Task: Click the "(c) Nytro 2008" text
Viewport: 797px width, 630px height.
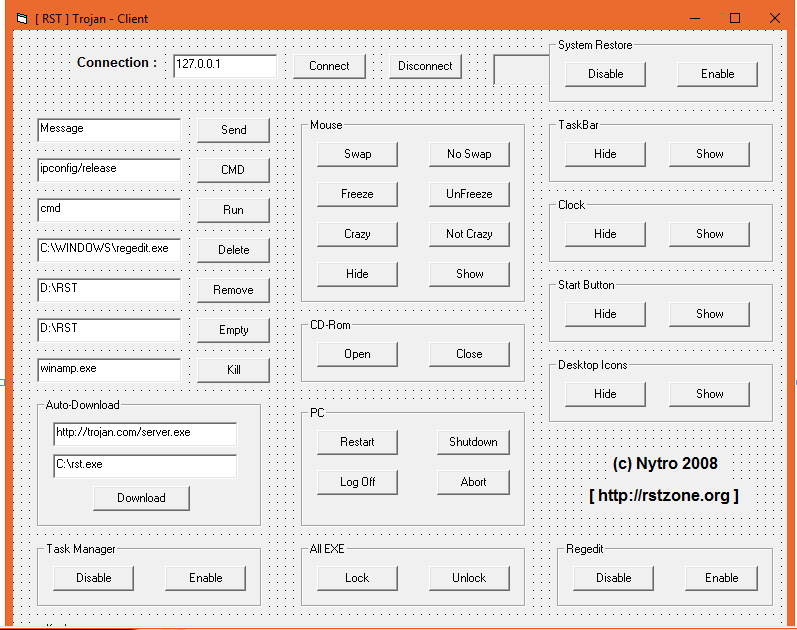Action: (x=665, y=464)
